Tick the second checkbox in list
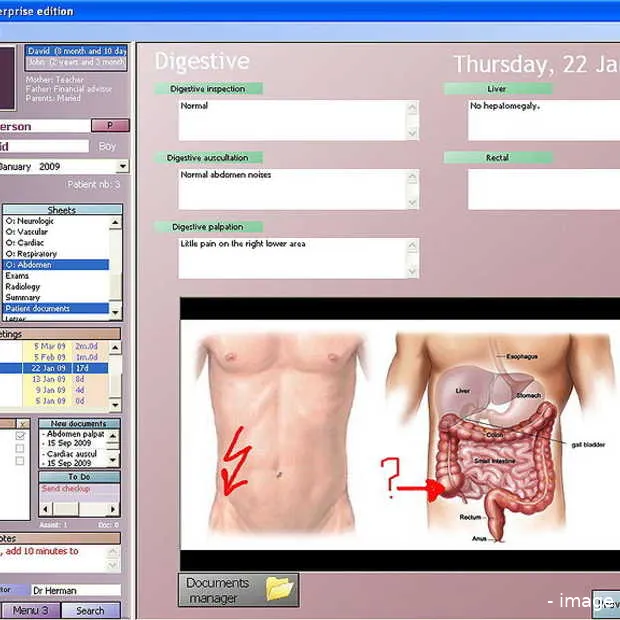The width and height of the screenshot is (620, 620). point(22,449)
